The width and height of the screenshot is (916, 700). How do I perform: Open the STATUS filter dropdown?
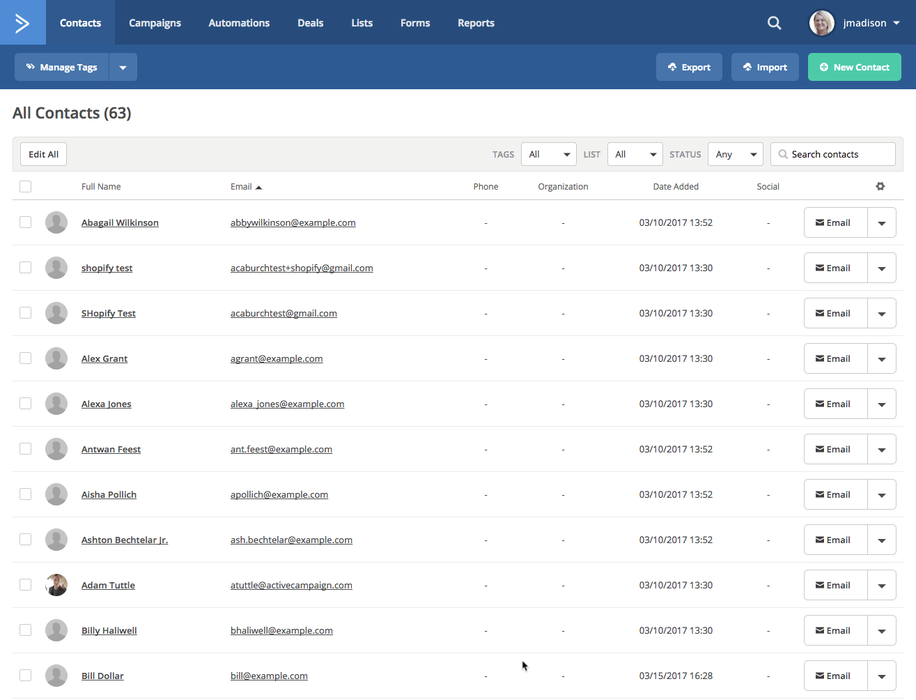click(x=735, y=154)
